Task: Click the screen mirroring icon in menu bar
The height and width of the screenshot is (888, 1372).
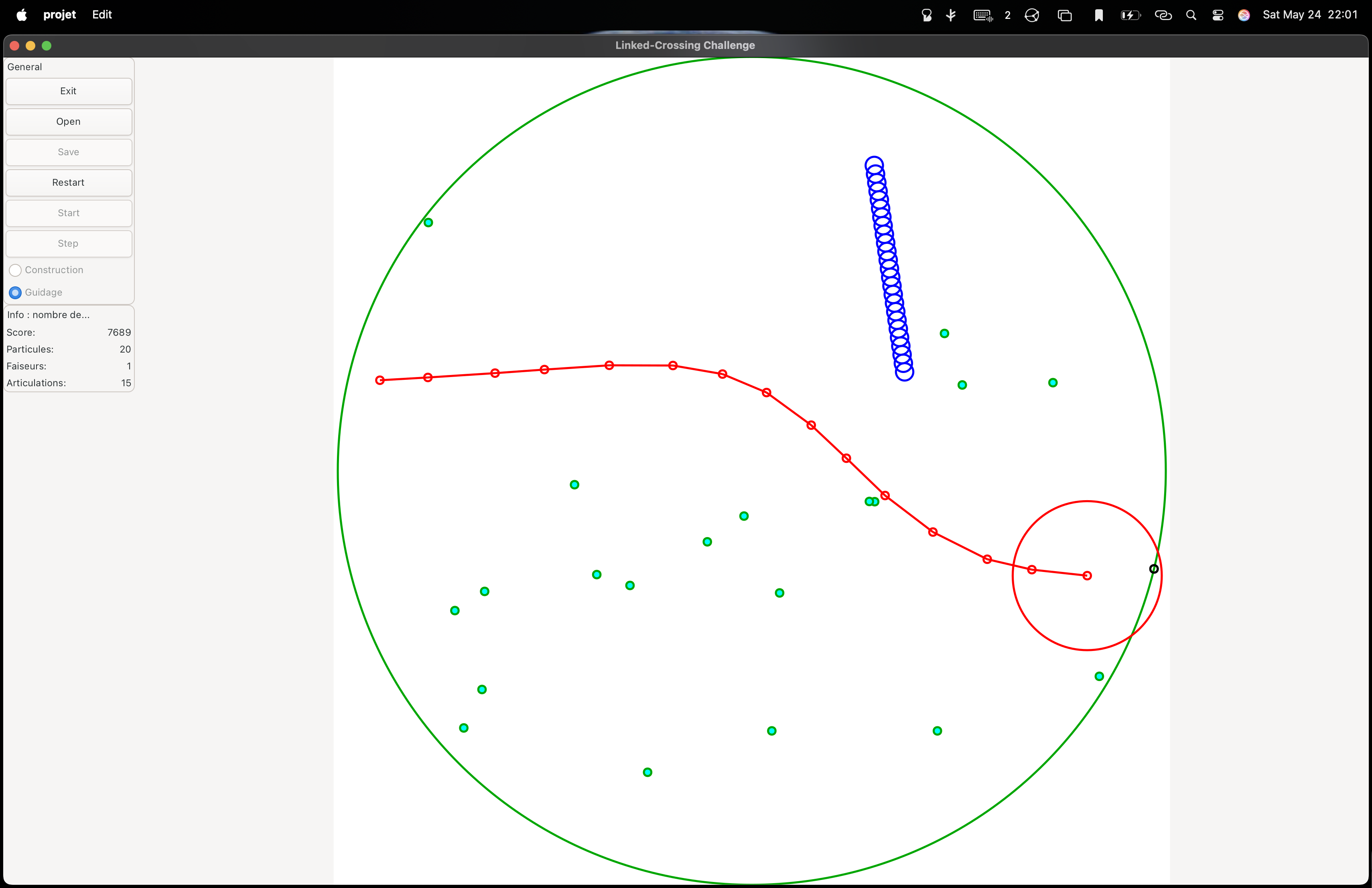Action: click(x=1065, y=15)
